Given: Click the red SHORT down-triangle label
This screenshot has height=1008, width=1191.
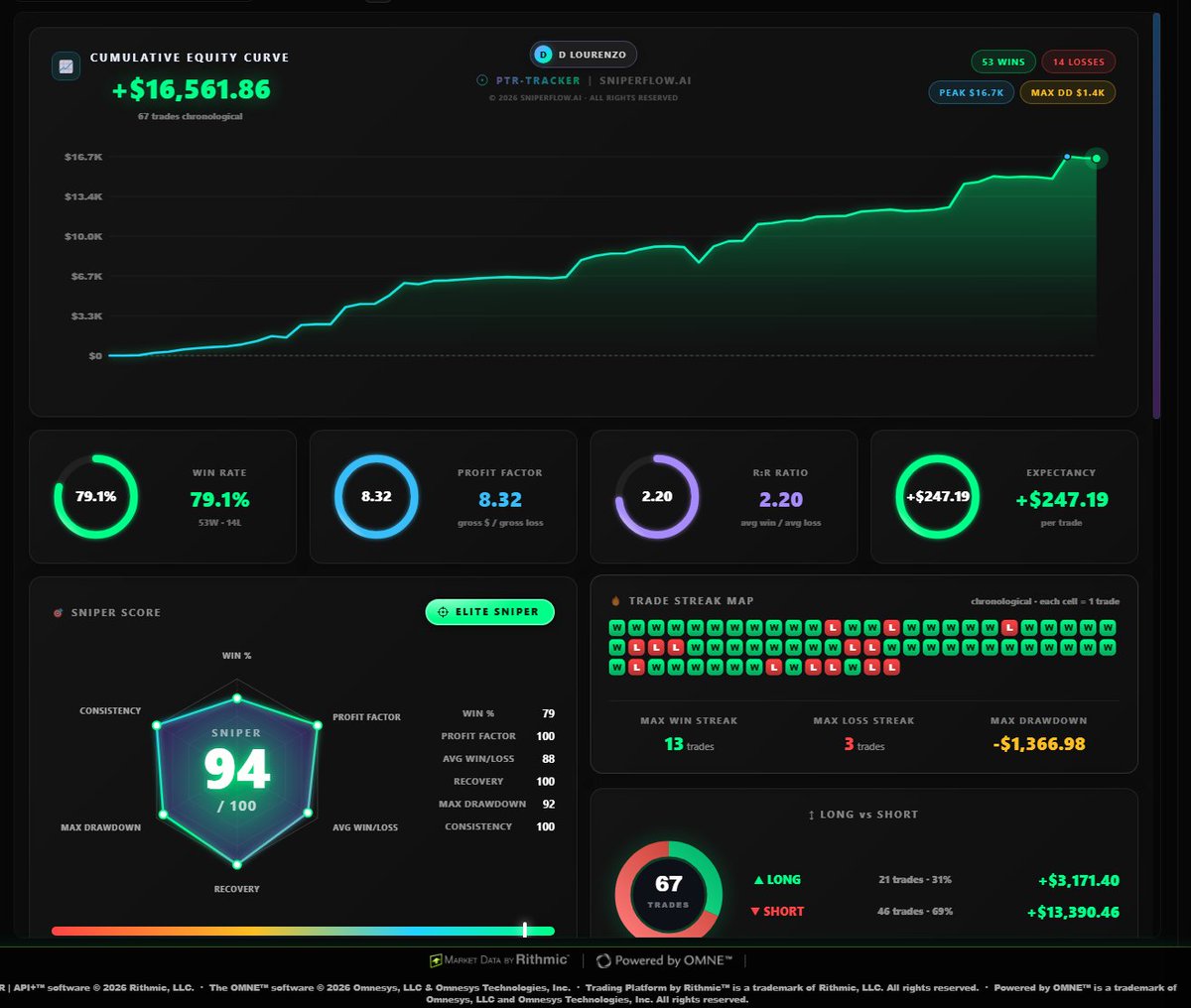Looking at the screenshot, I should coord(777,911).
